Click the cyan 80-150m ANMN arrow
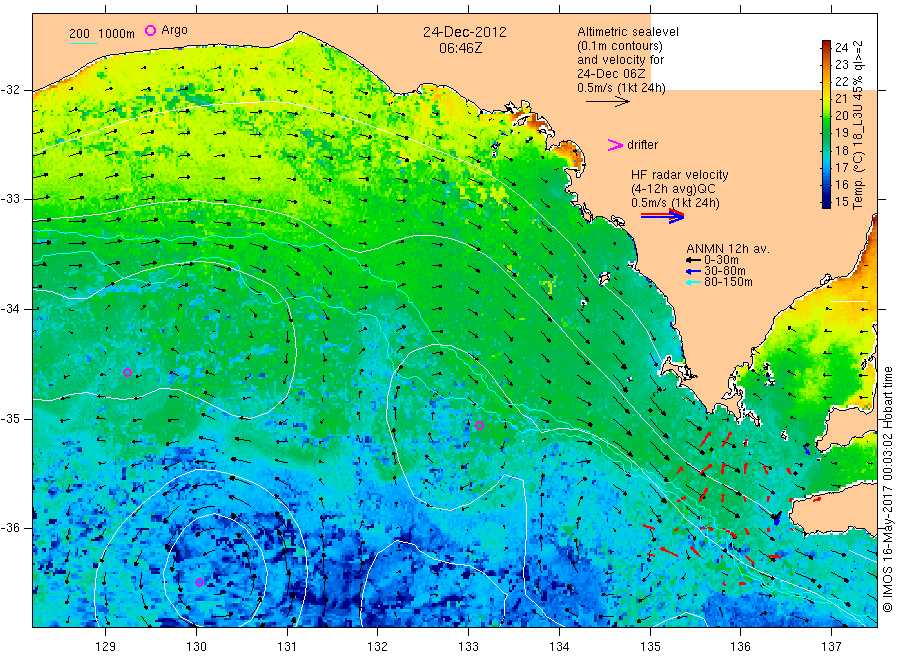This screenshot has width=900, height=660. point(693,282)
